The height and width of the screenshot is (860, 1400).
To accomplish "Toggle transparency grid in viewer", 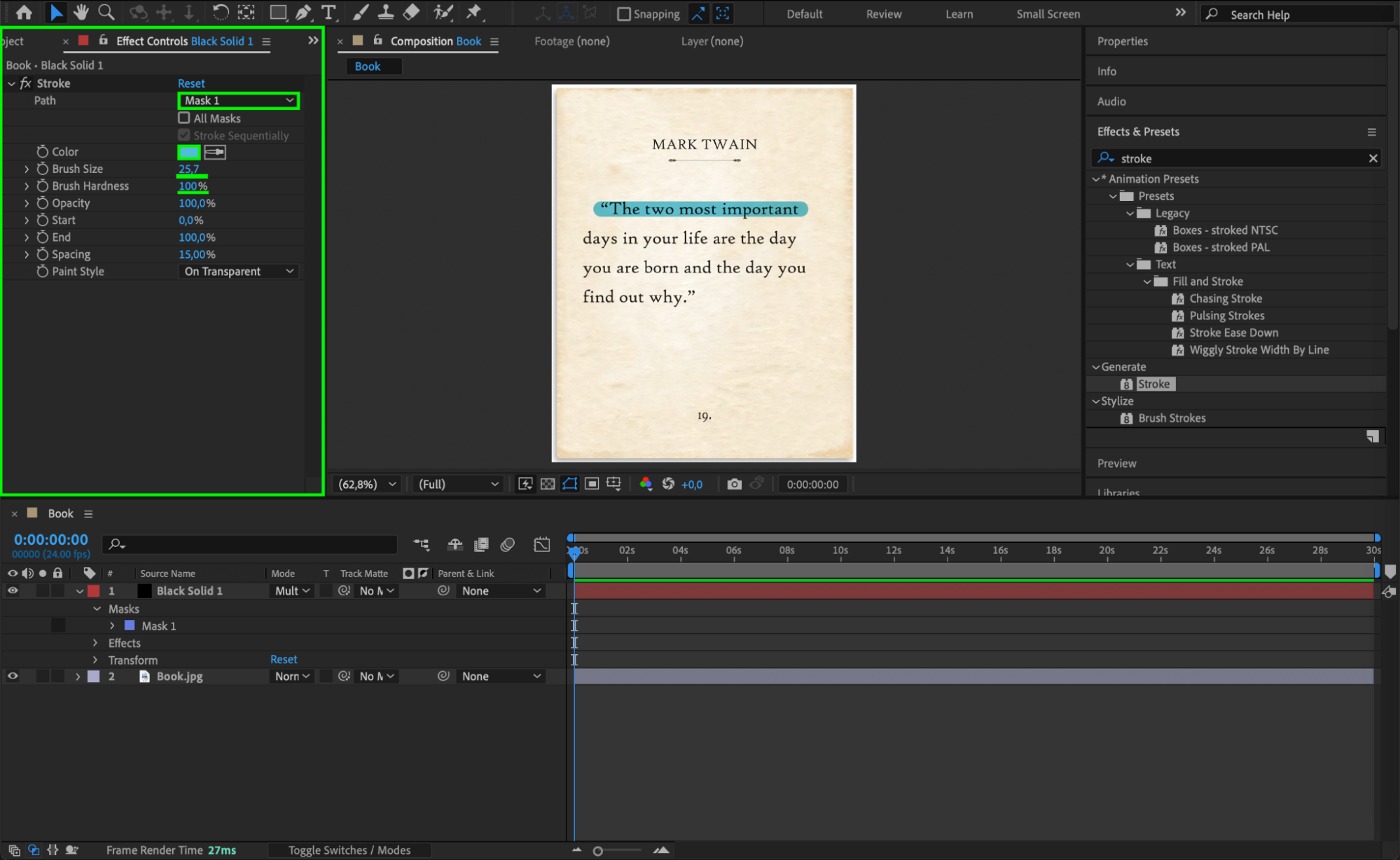I will point(548,484).
